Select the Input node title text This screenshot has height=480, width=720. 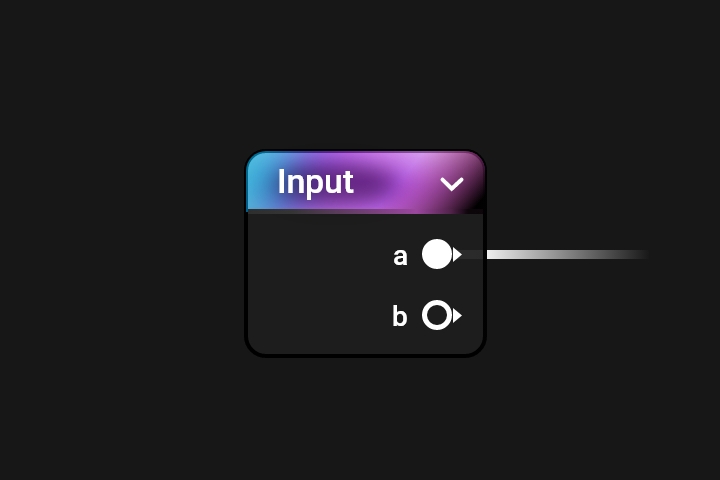(315, 182)
